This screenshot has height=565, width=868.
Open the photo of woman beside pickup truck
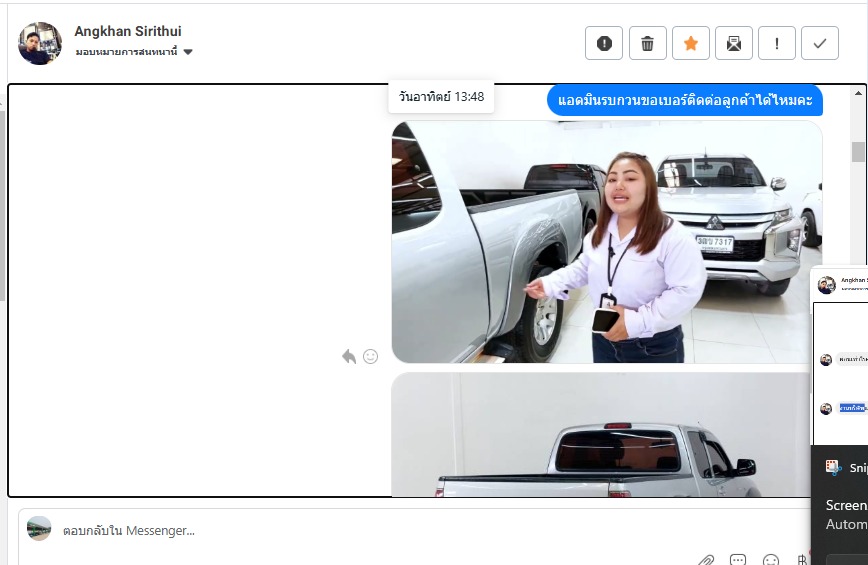click(x=606, y=242)
